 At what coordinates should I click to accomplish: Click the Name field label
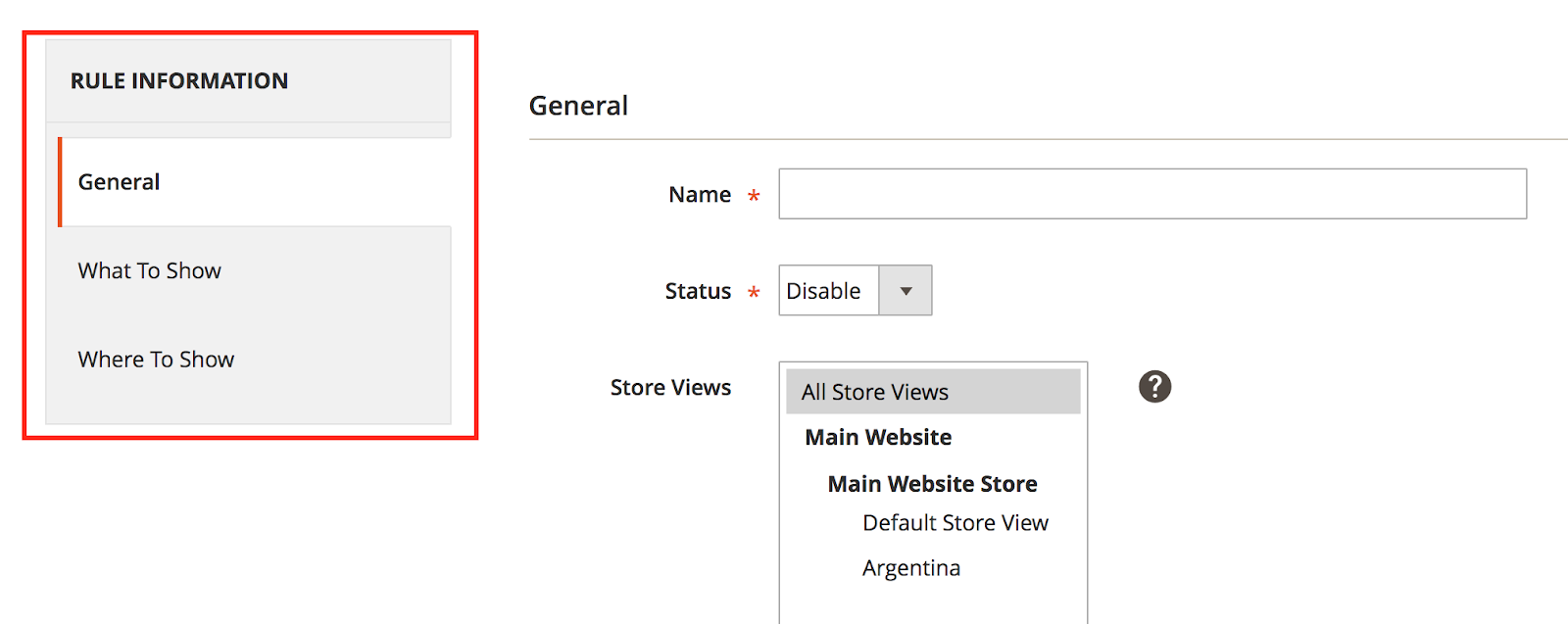coord(700,195)
